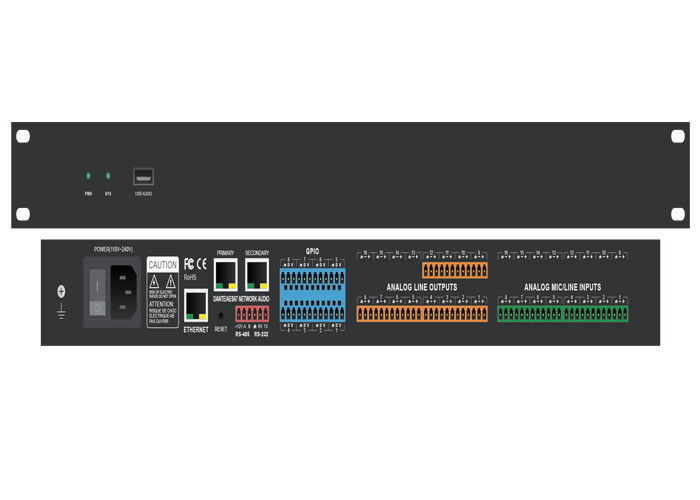
Task: Click the ETHERNET RJ45 port
Action: coord(196,306)
